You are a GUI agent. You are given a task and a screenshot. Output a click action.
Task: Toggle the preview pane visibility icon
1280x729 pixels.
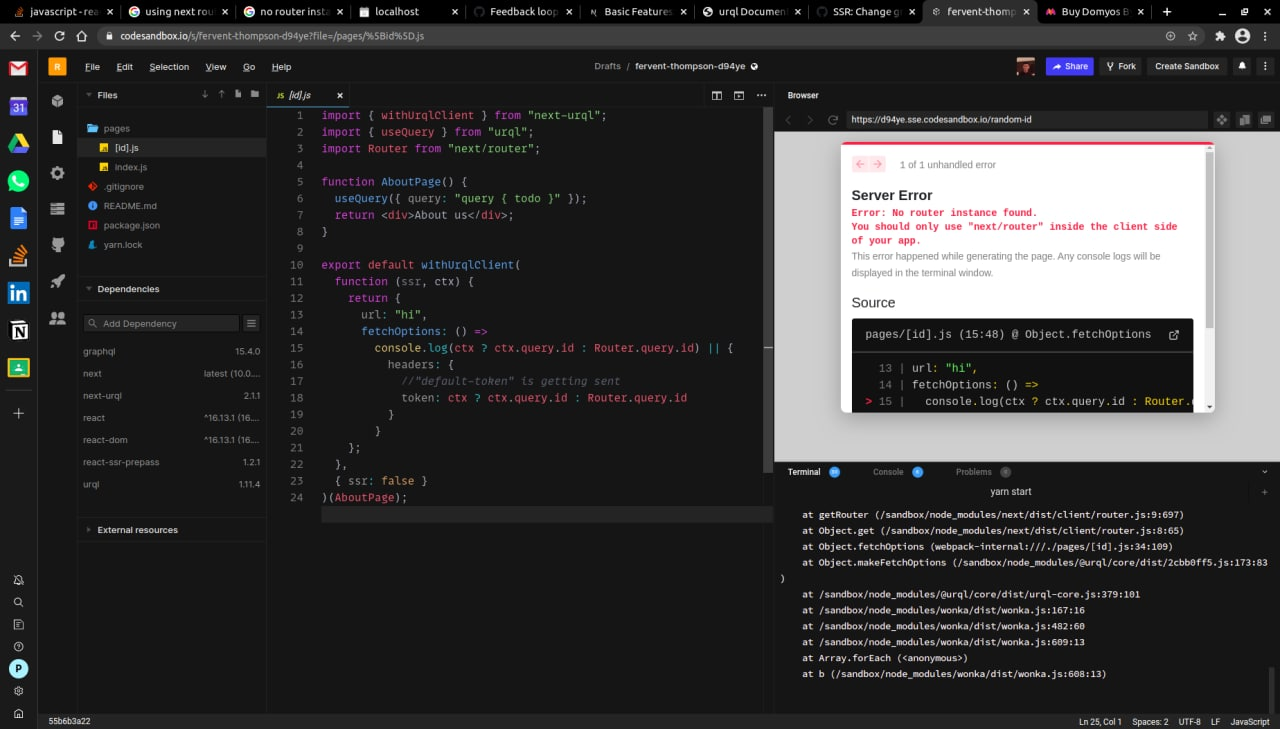pyautogui.click(x=739, y=95)
